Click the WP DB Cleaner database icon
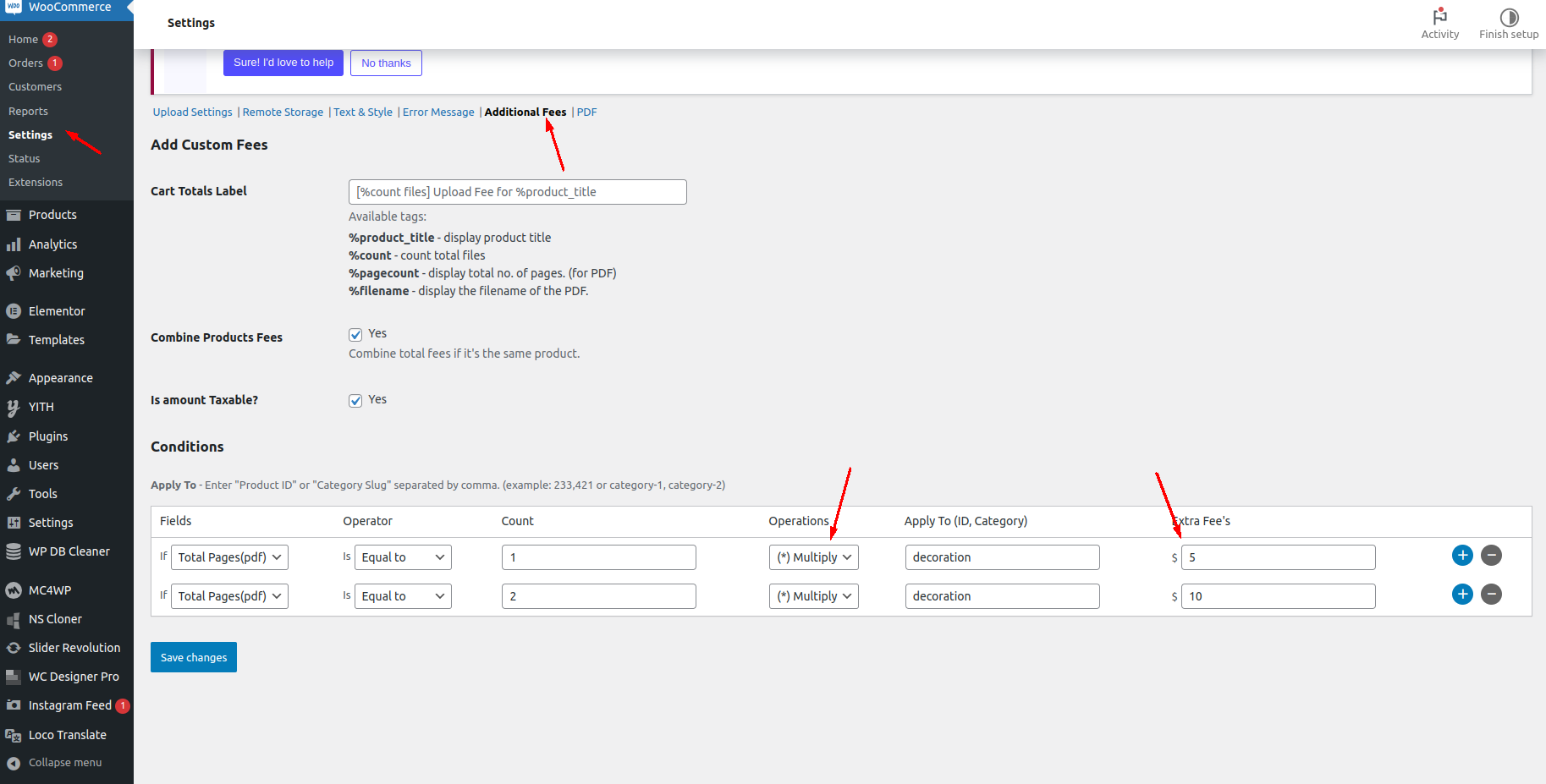Viewport: 1546px width, 784px height. point(14,551)
